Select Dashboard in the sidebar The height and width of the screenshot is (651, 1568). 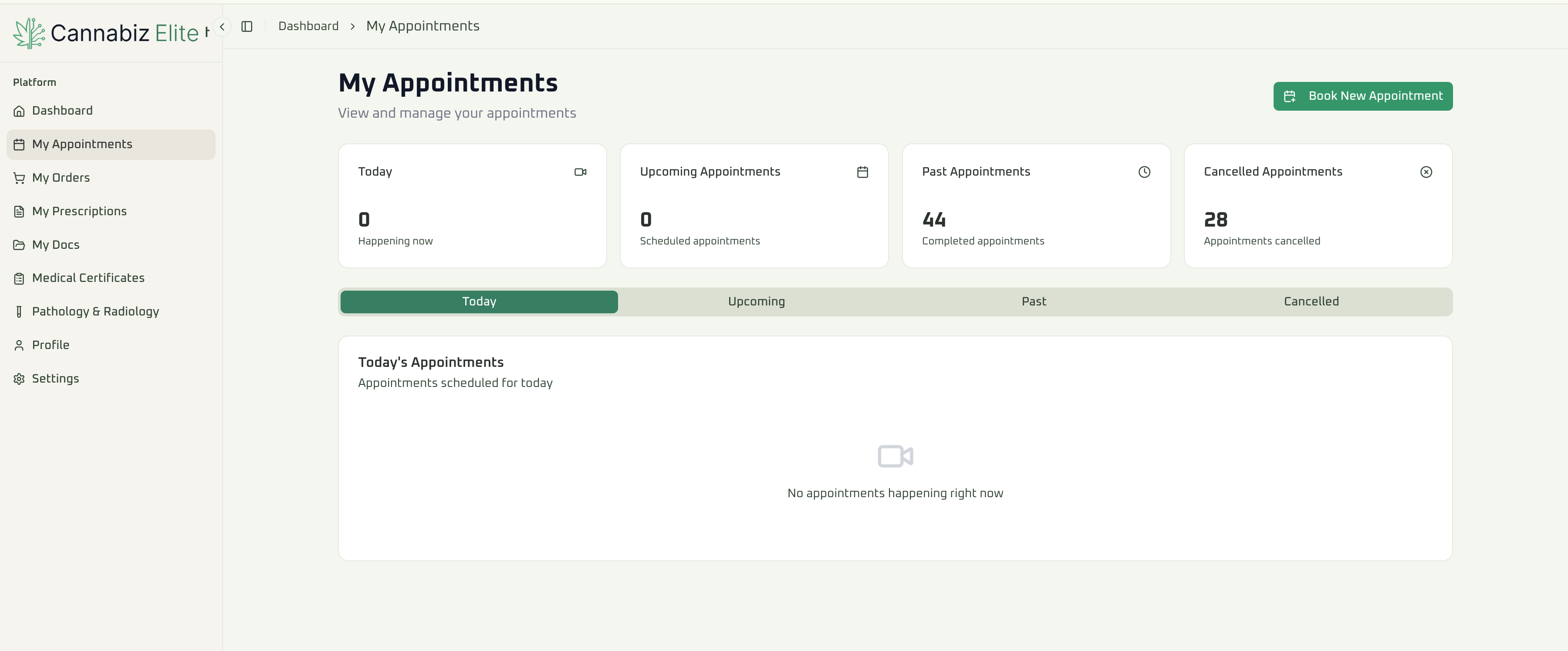point(63,110)
